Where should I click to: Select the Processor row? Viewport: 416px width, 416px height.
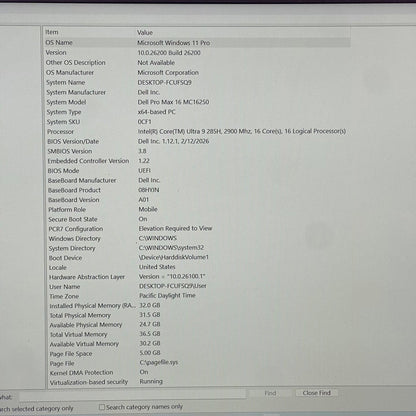(x=197, y=132)
